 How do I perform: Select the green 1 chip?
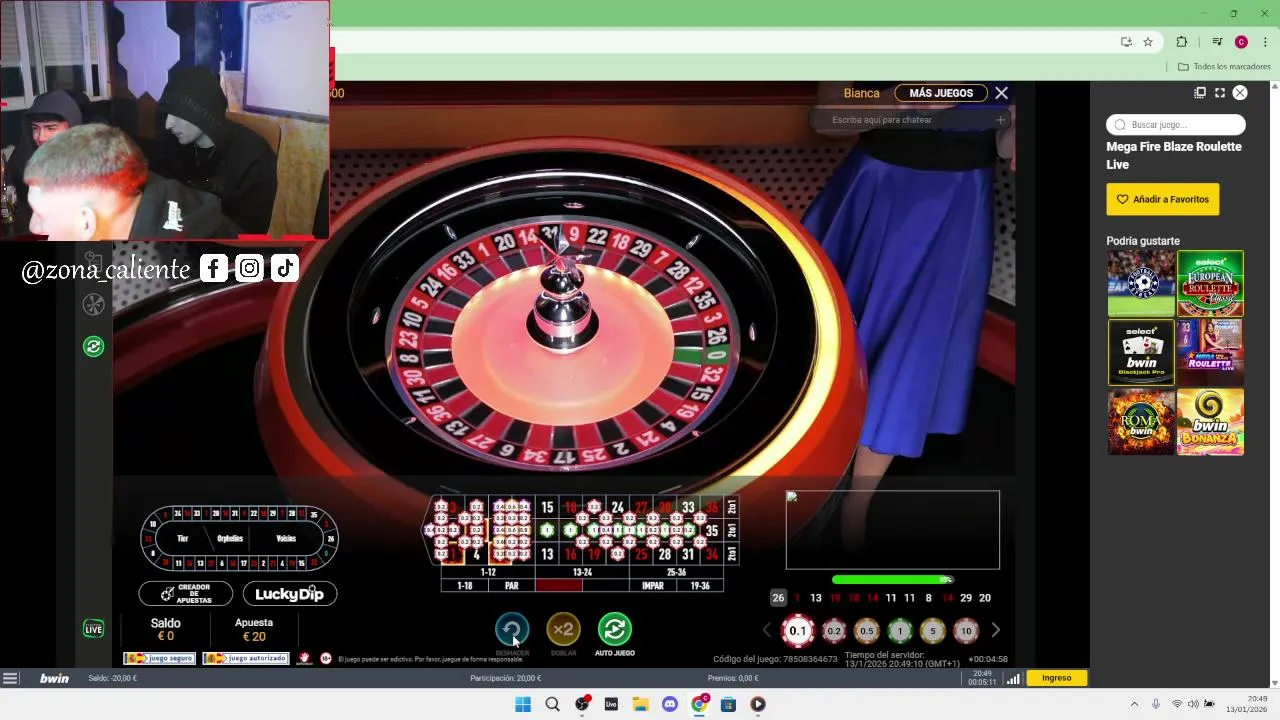pyautogui.click(x=900, y=631)
